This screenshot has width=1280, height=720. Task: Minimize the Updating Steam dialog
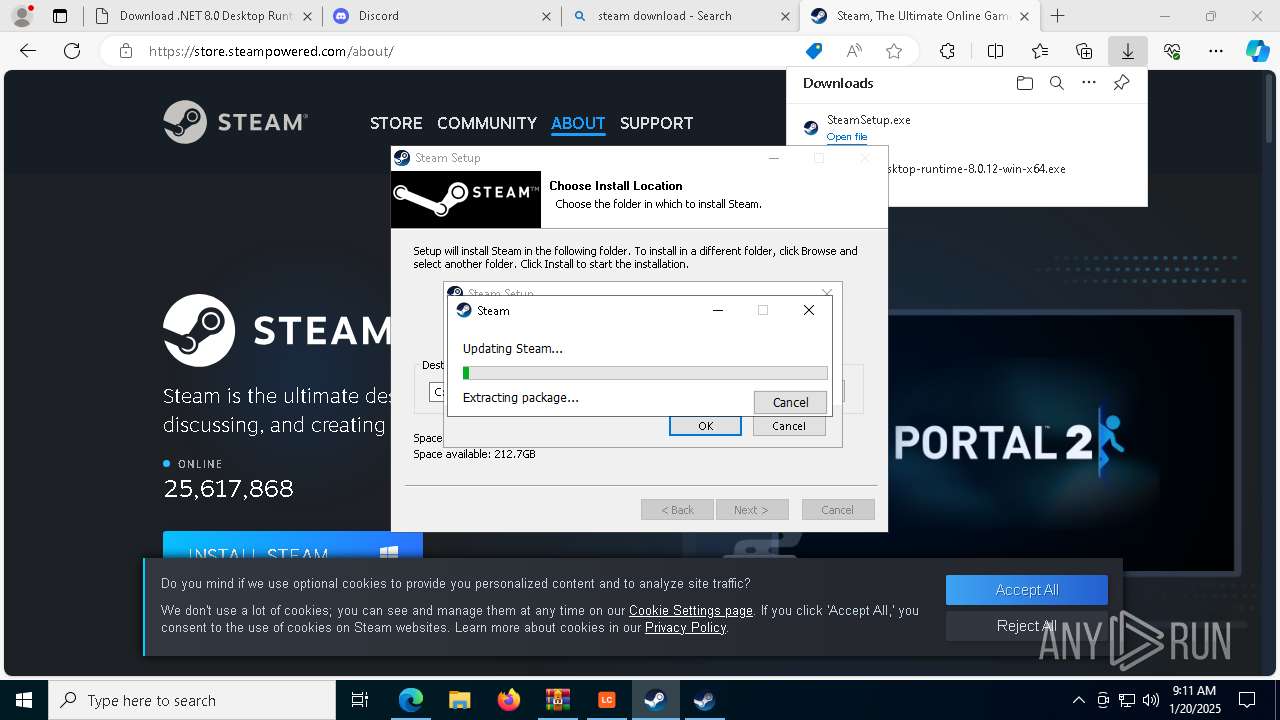click(717, 311)
